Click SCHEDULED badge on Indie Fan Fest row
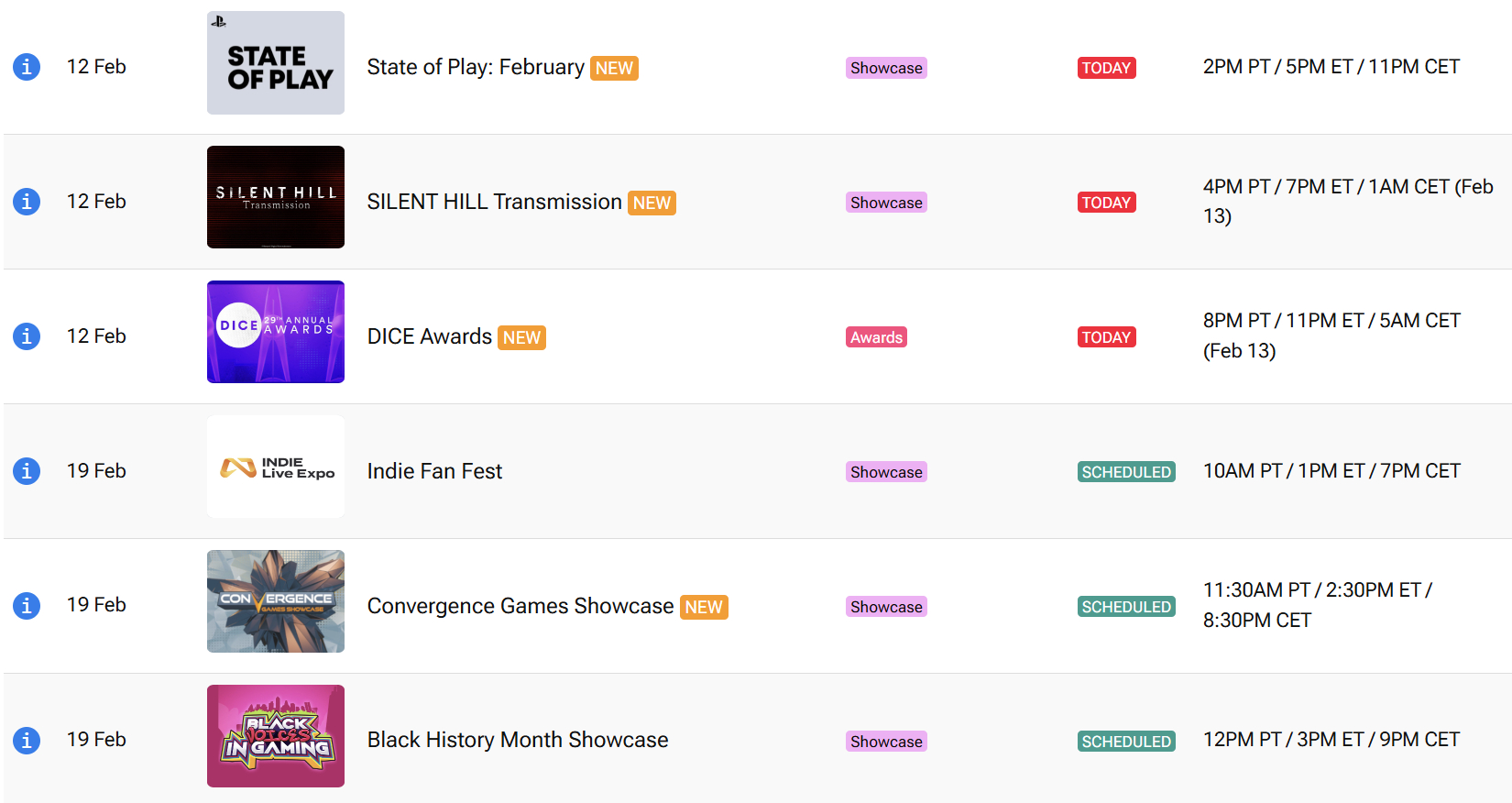1512x803 pixels. (x=1126, y=472)
